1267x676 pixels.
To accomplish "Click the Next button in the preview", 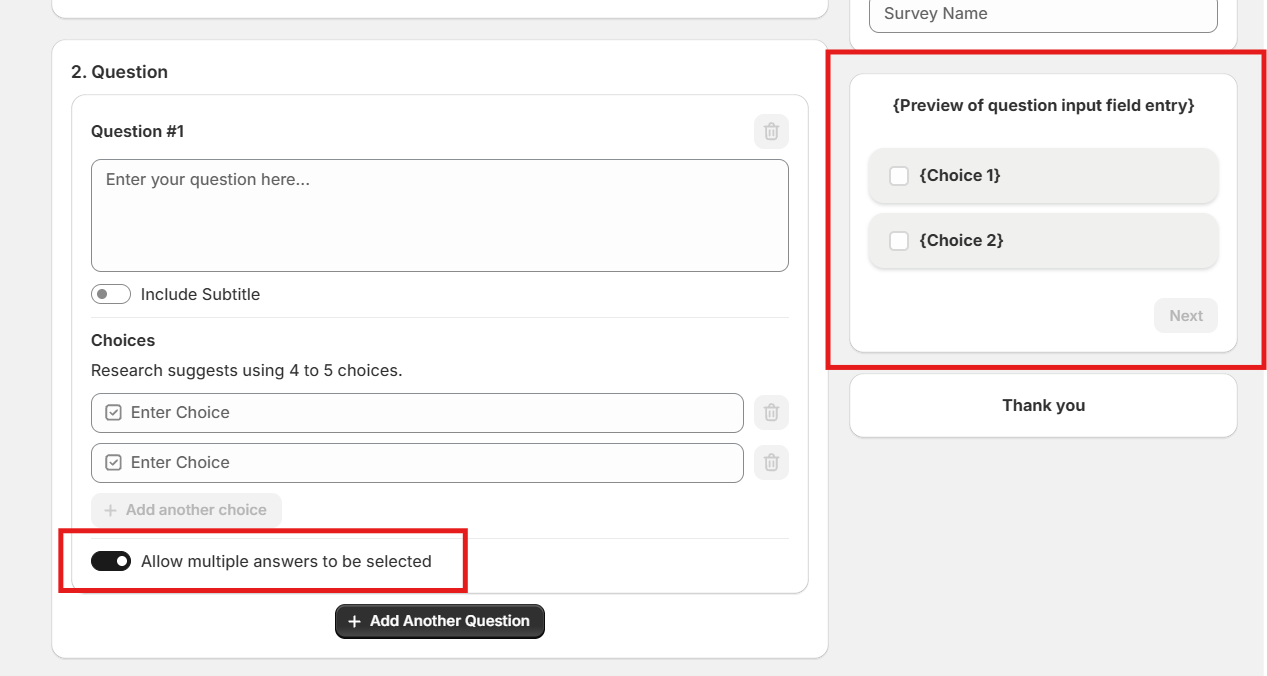I will click(1186, 316).
